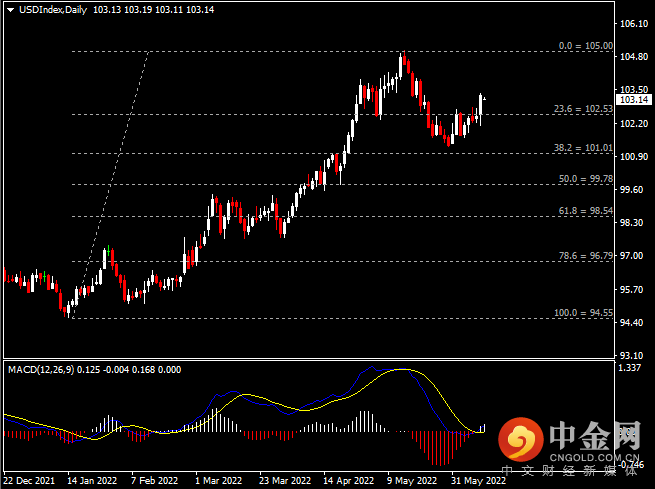The image size is (655, 489).
Task: Select the 38.2 = 101.01 retracement label
Action: 583,147
